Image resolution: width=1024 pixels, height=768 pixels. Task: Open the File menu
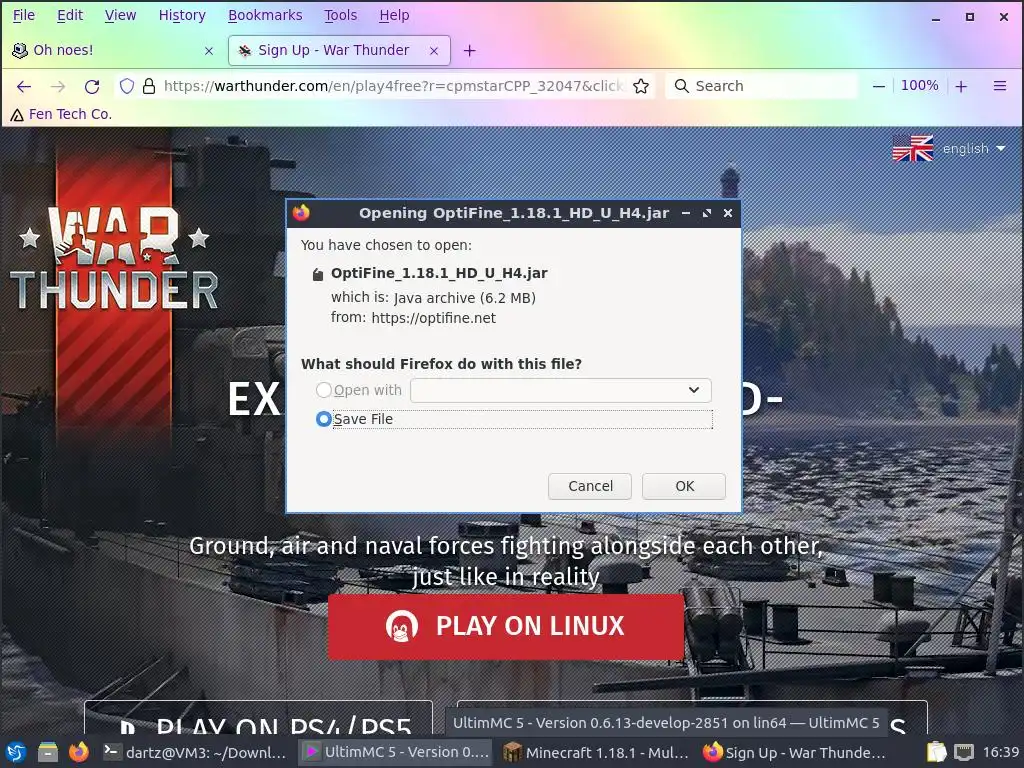tap(24, 15)
